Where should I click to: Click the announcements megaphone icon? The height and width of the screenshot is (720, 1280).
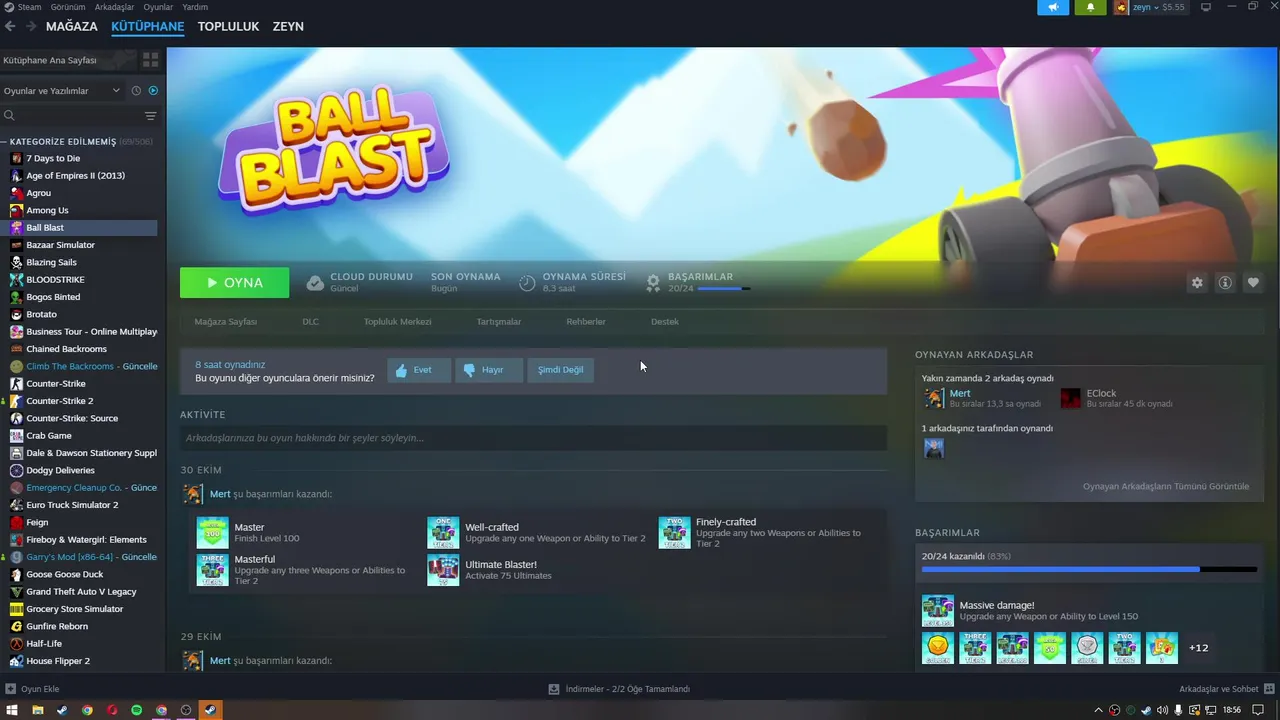tap(1053, 7)
